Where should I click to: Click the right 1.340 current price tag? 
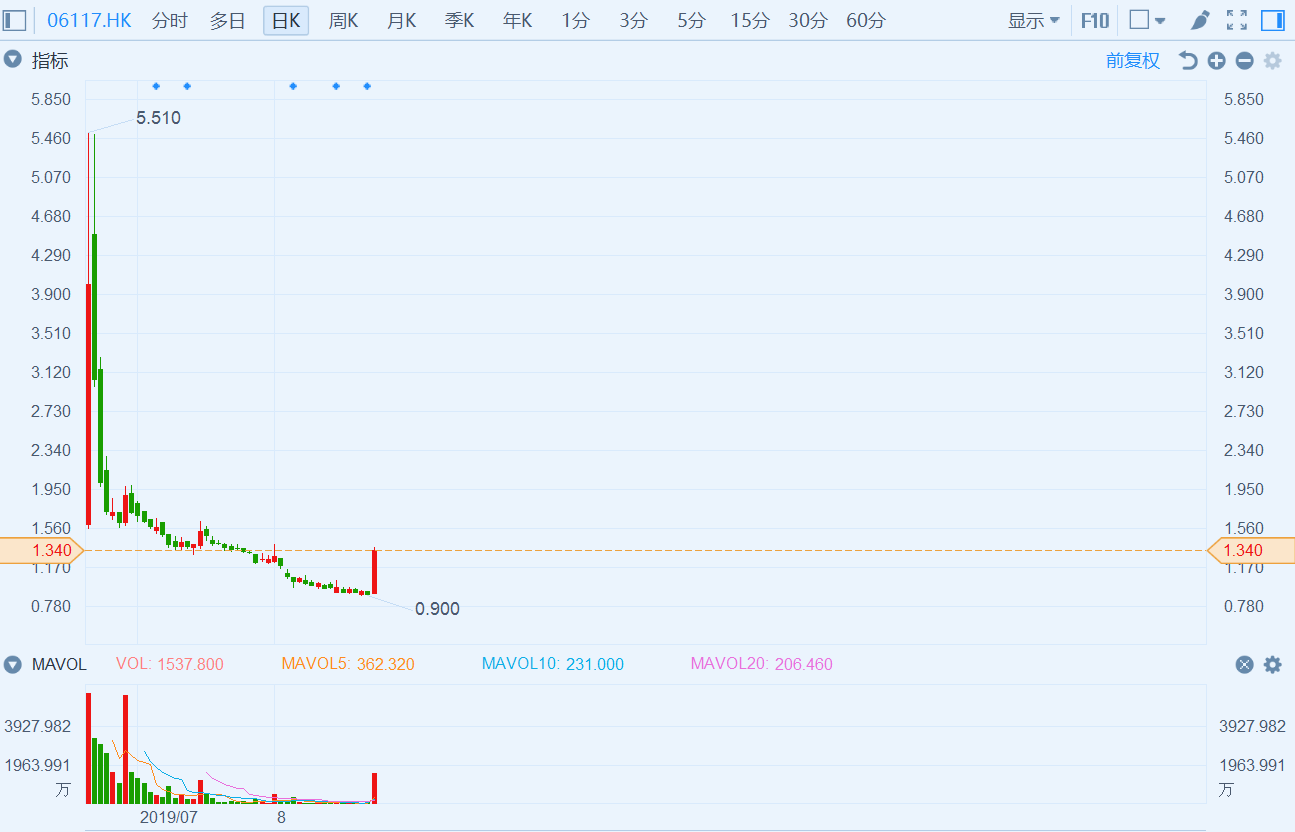tap(1251, 550)
